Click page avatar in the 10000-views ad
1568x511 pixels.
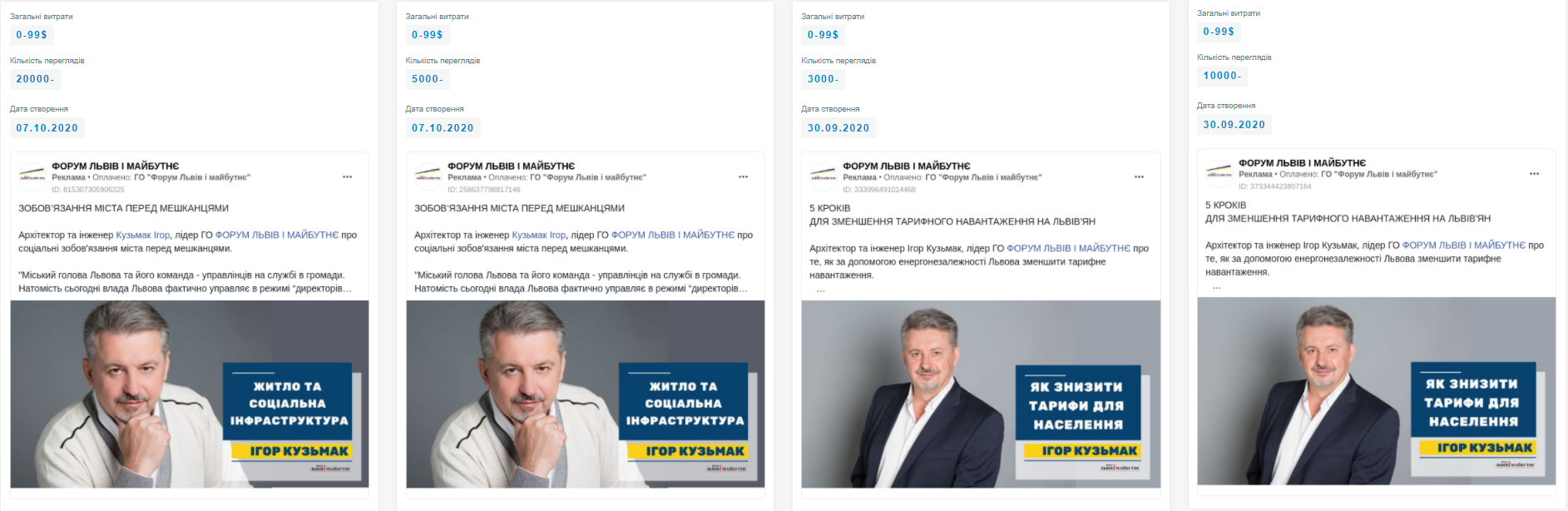(x=1219, y=172)
